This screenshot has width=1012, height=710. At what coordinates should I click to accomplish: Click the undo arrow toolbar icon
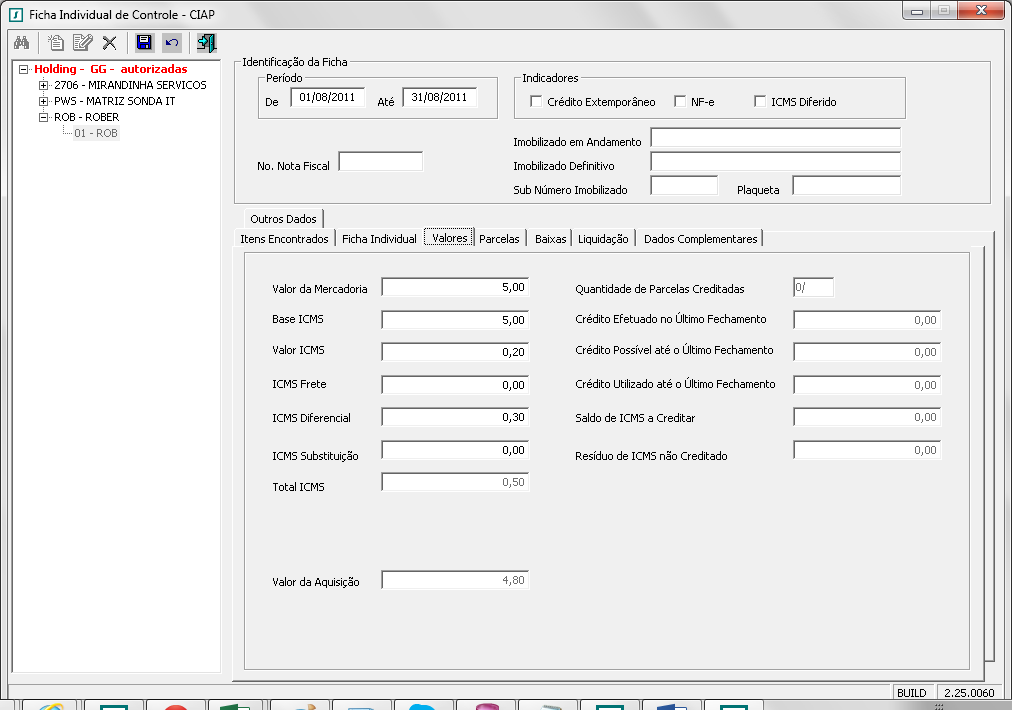[172, 43]
